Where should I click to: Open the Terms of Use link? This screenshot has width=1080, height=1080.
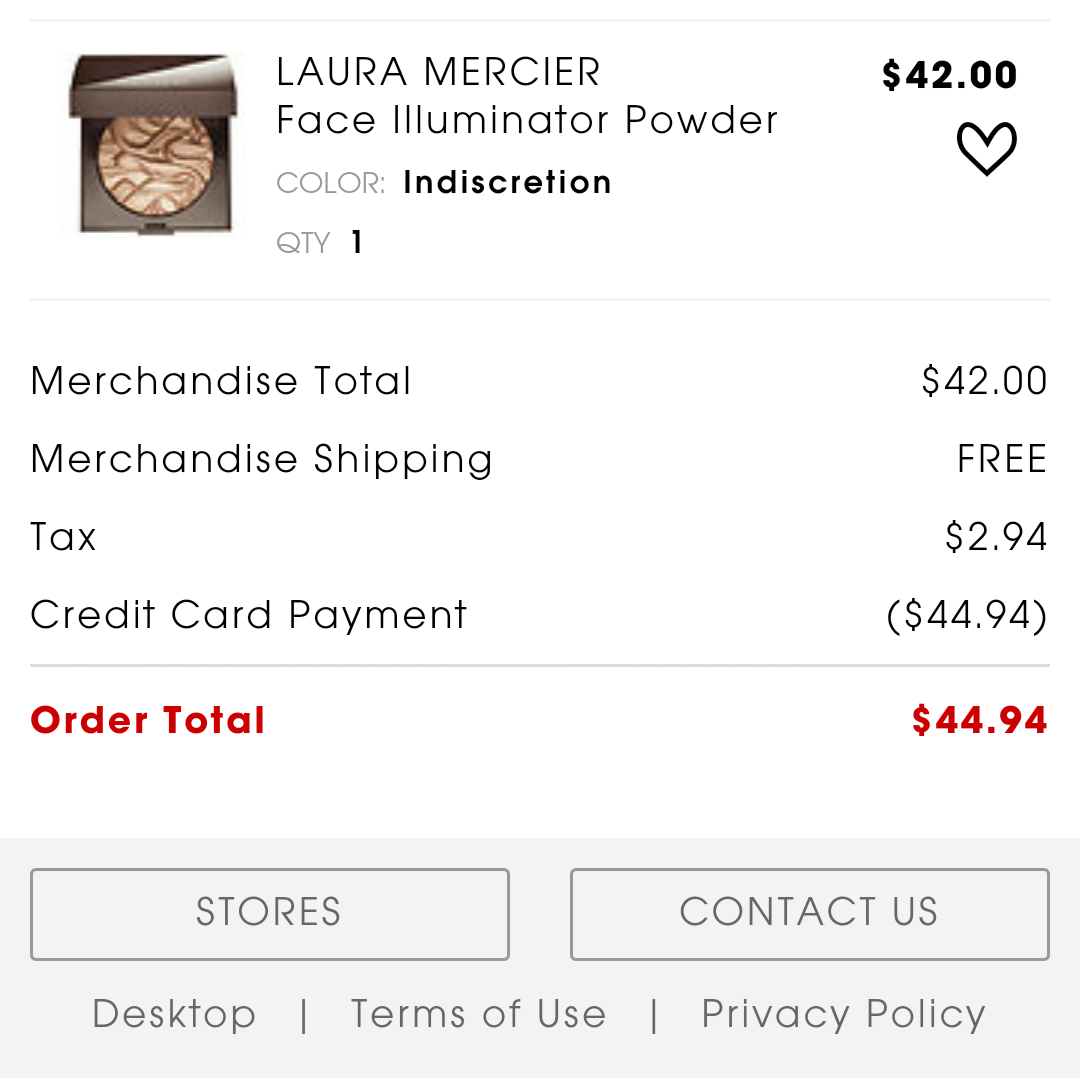478,1014
